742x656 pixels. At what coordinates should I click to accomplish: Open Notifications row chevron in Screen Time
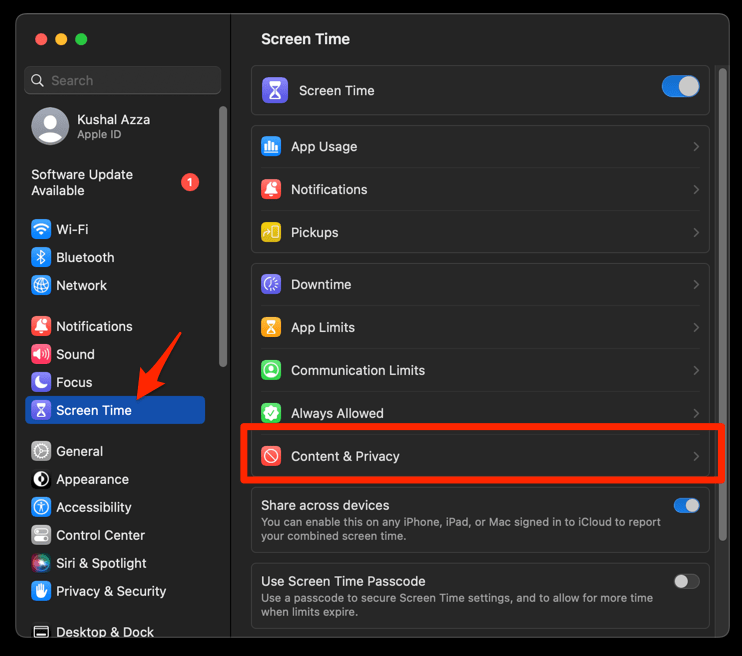coord(696,189)
